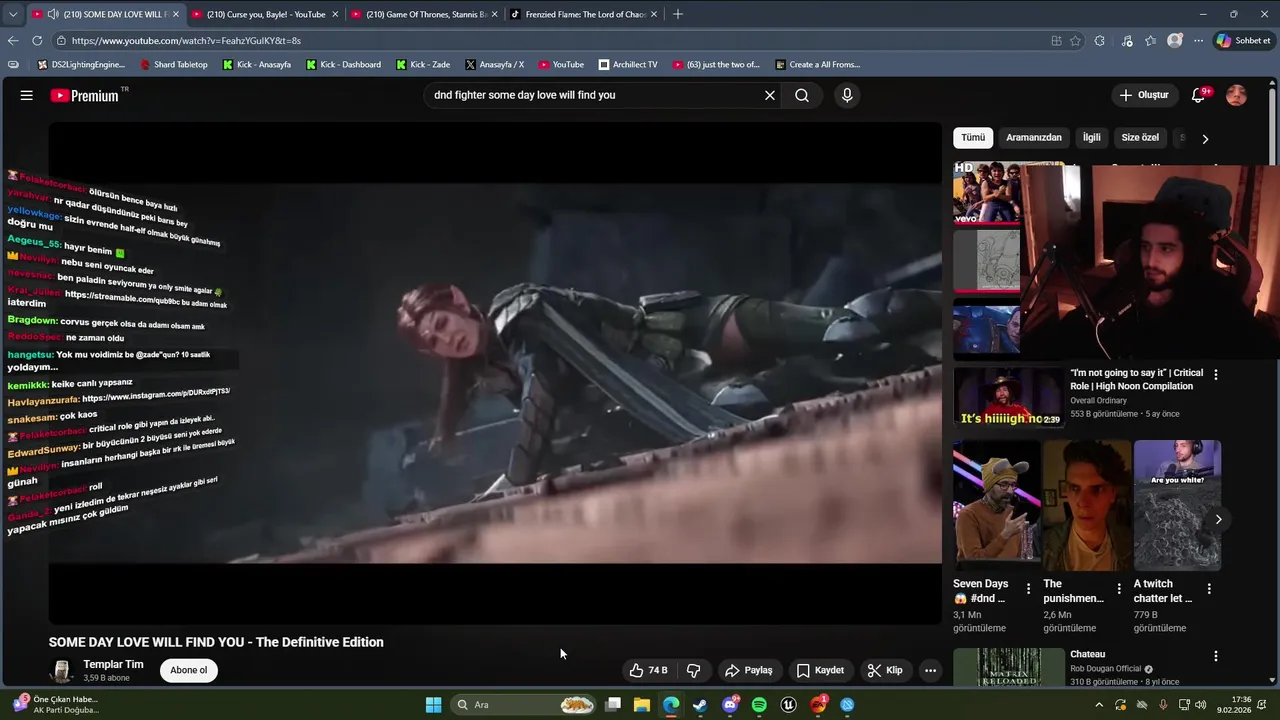Subscribe with the Abone ol button
Viewport: 1280px width, 720px height.
point(188,670)
